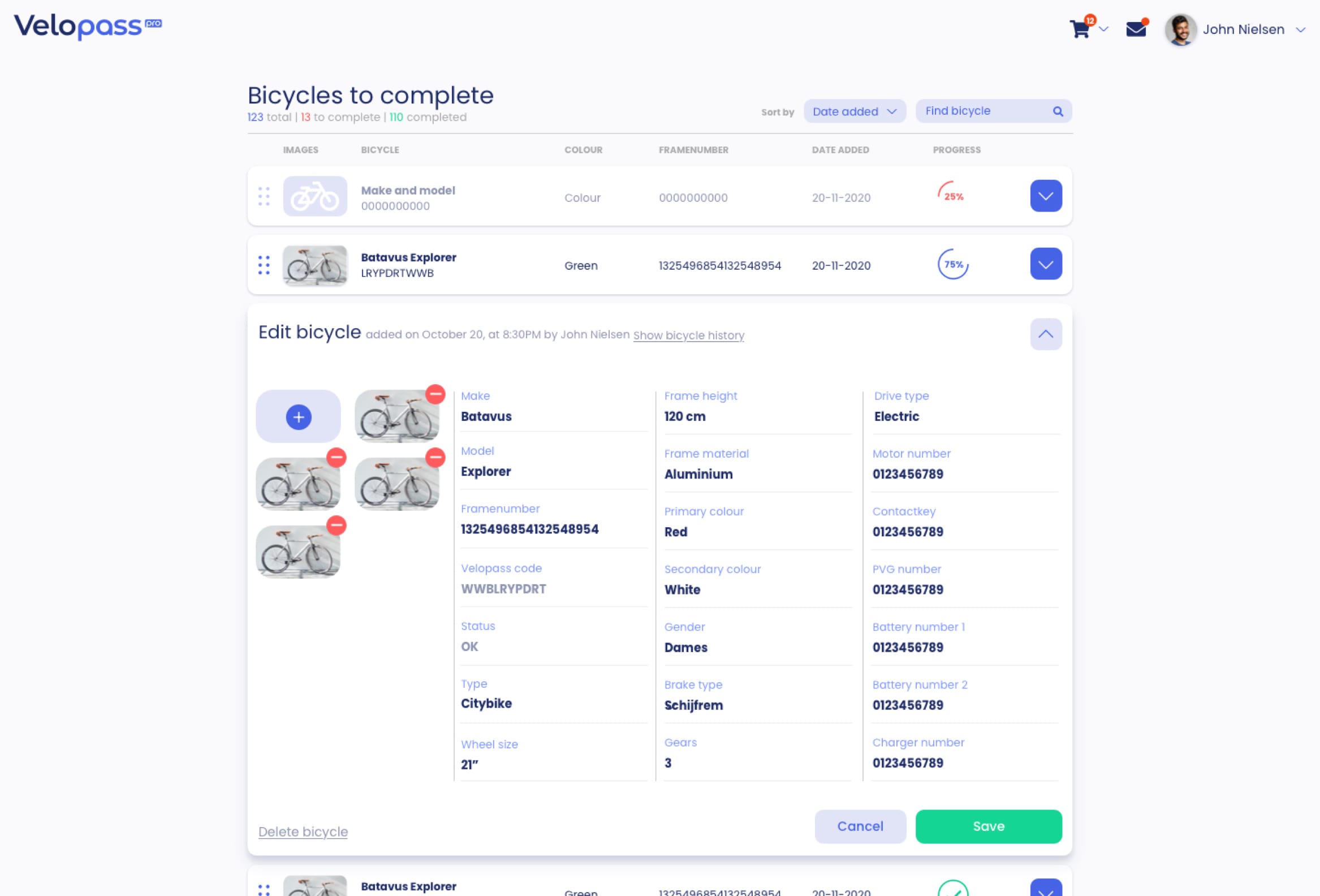Click the Delete bicycle link
The width and height of the screenshot is (1320, 896).
[x=303, y=831]
